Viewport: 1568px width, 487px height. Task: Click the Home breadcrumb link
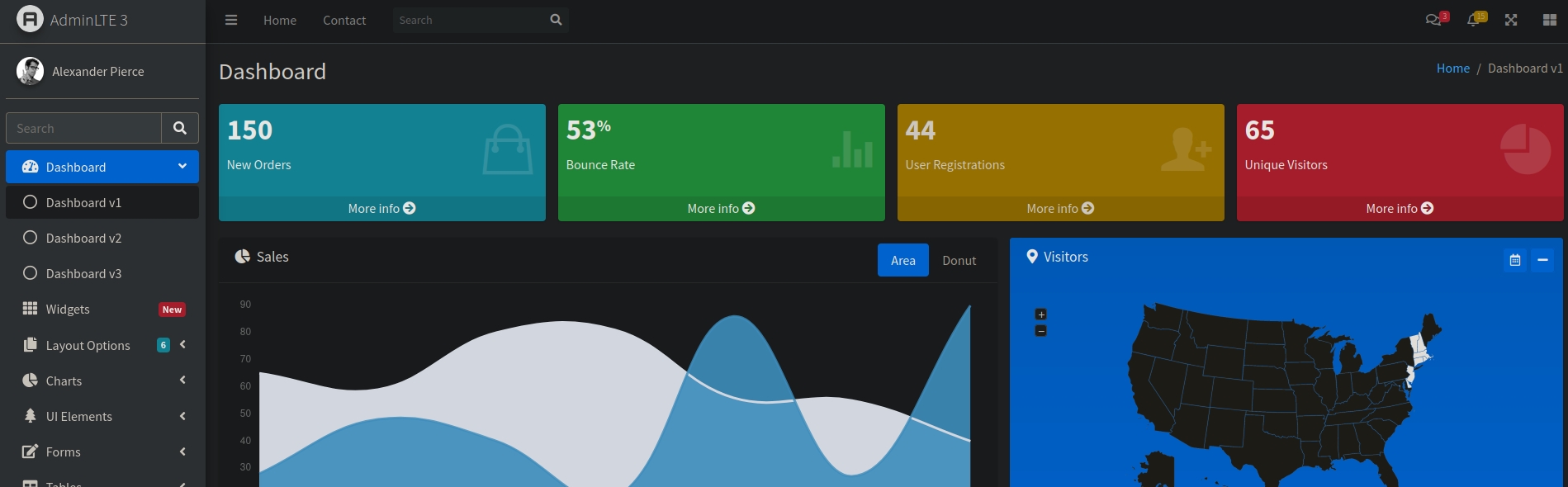click(x=1452, y=69)
